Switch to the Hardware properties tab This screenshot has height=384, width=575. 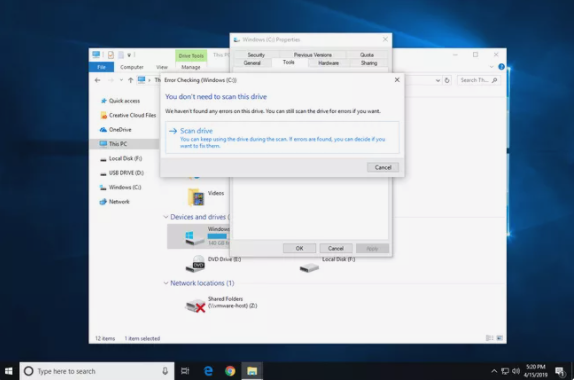(x=328, y=63)
